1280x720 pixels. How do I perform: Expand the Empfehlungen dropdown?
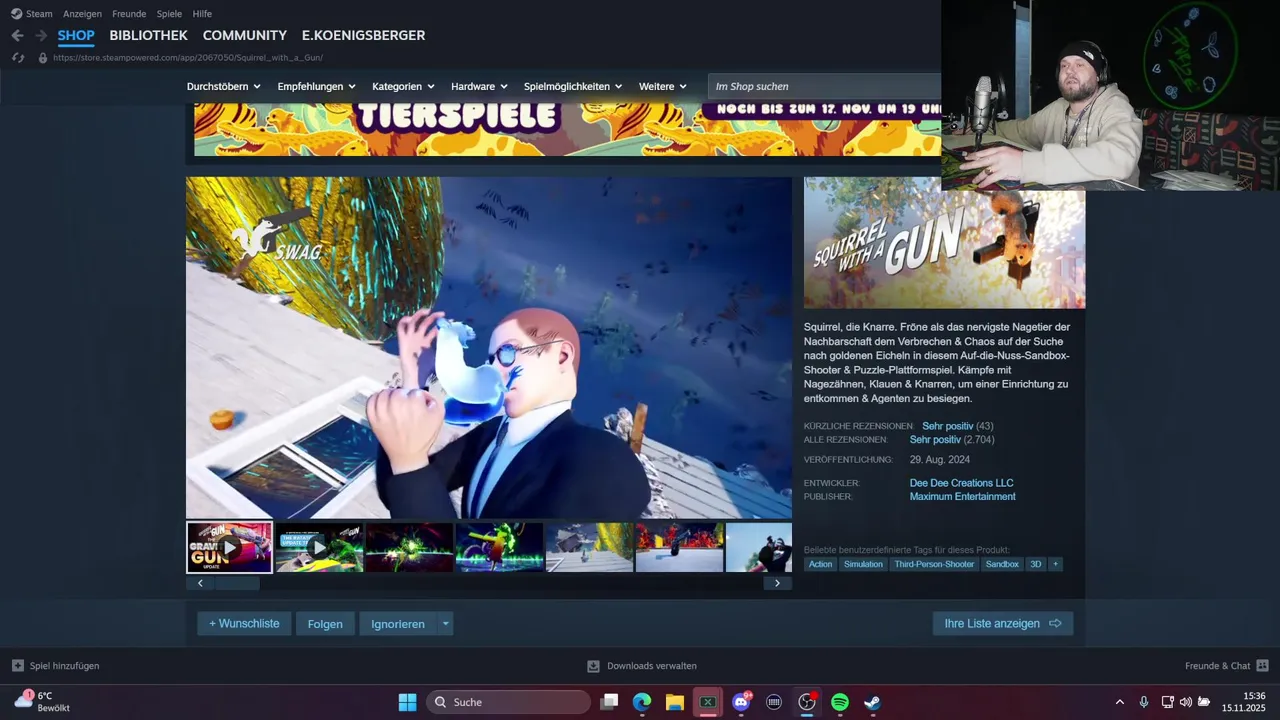(x=316, y=86)
